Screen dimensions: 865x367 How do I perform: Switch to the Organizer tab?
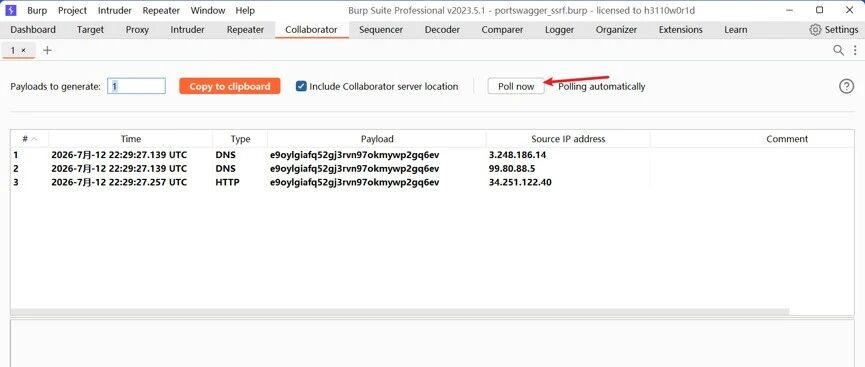pos(616,30)
